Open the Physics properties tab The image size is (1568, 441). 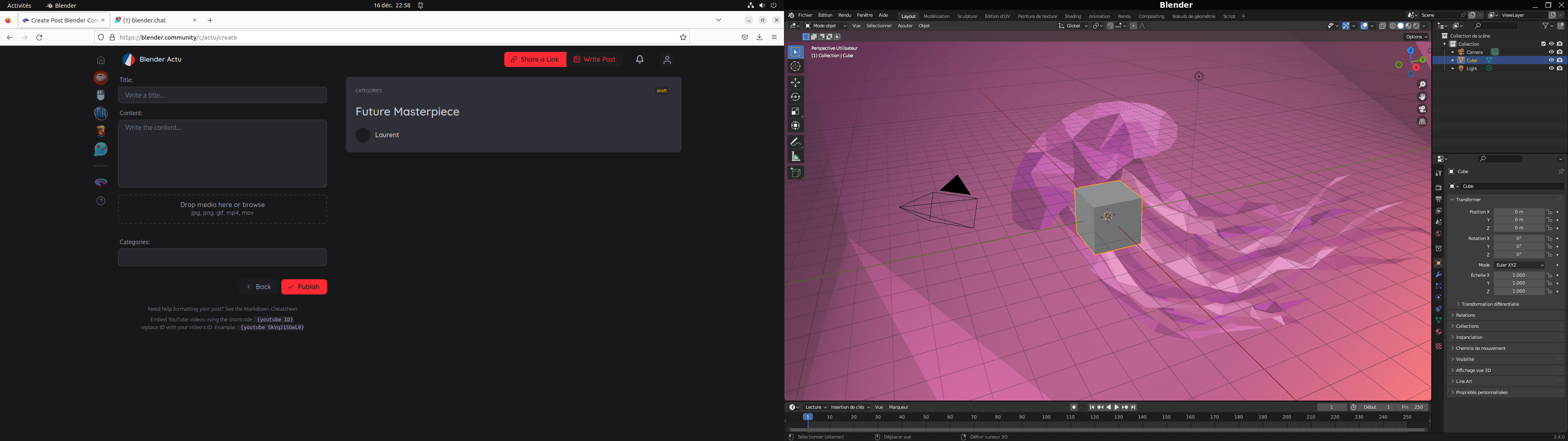point(1438,298)
